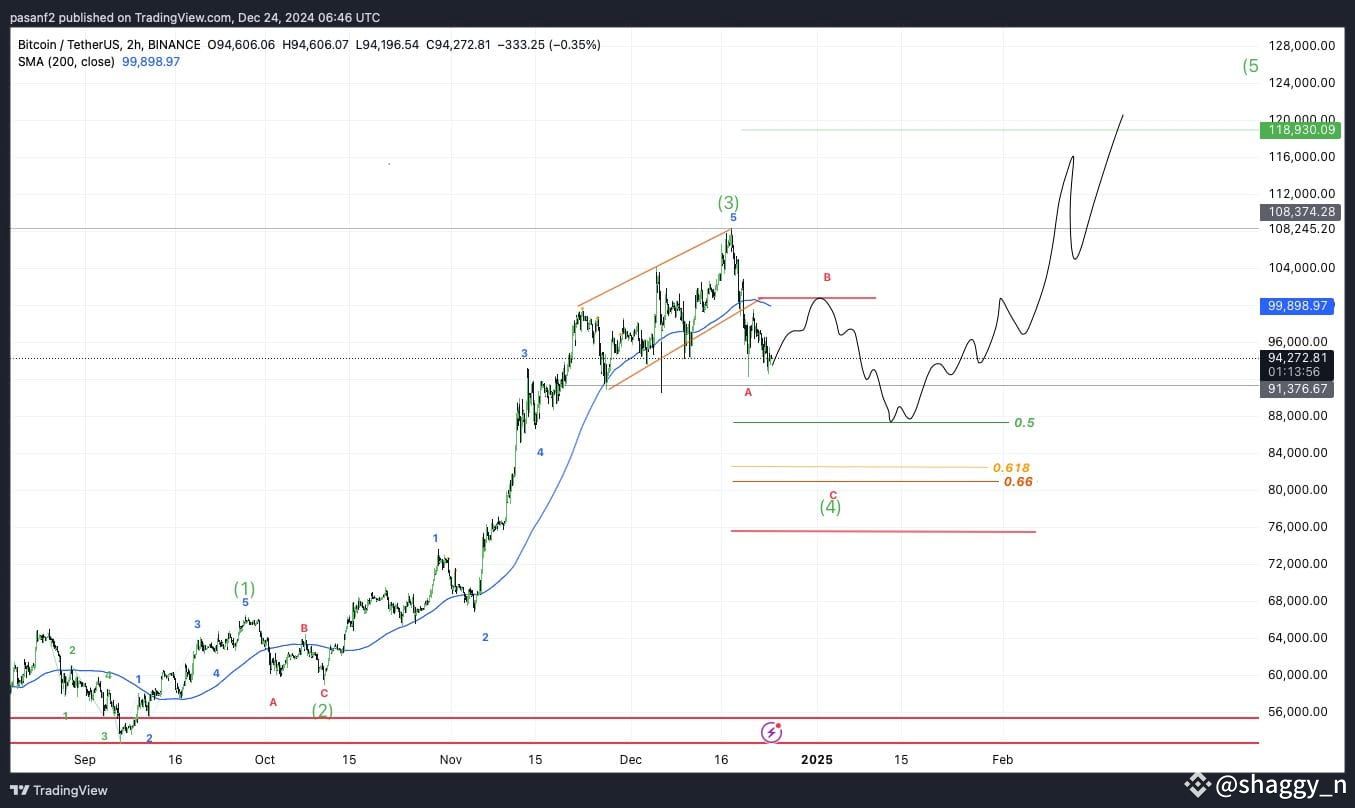Click the orange 0.66 Fibonacci level label
This screenshot has height=808, width=1355.
coord(1018,482)
